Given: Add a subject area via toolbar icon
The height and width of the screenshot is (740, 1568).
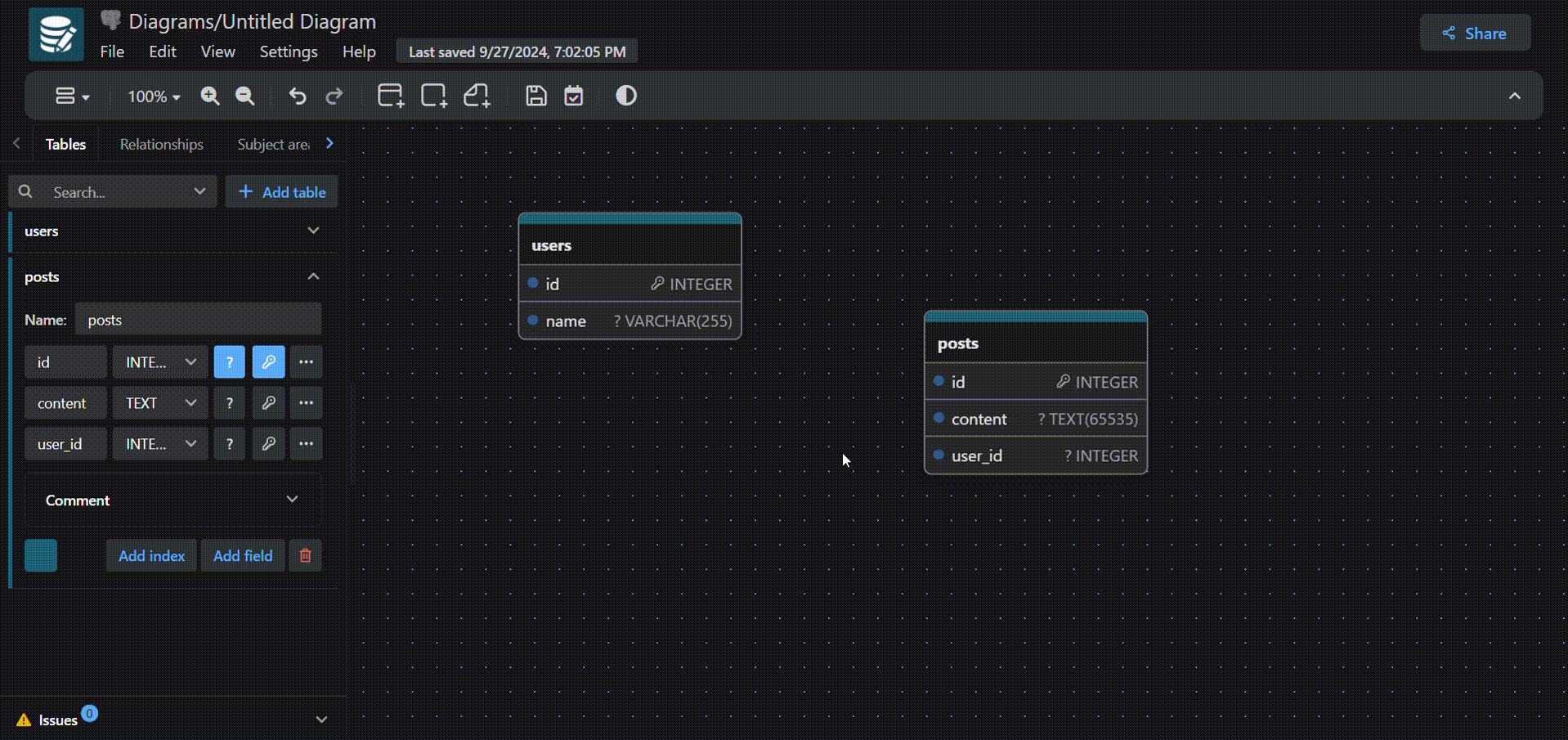Looking at the screenshot, I should click(434, 96).
